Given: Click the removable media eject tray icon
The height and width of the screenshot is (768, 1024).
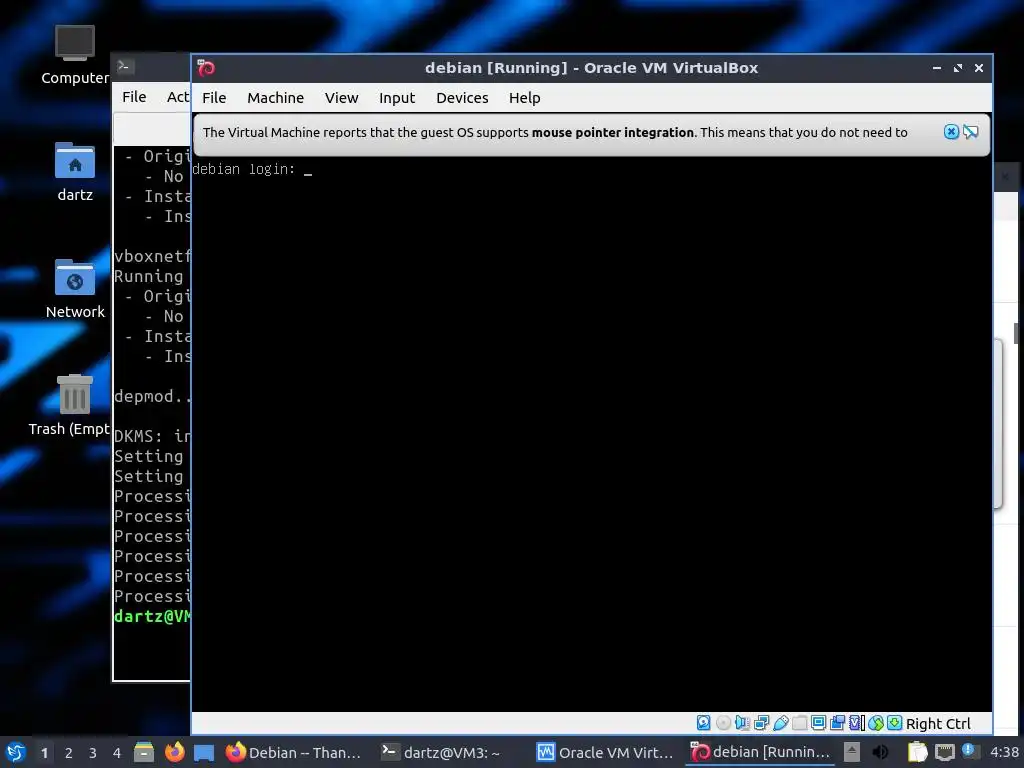Looking at the screenshot, I should pos(852,752).
